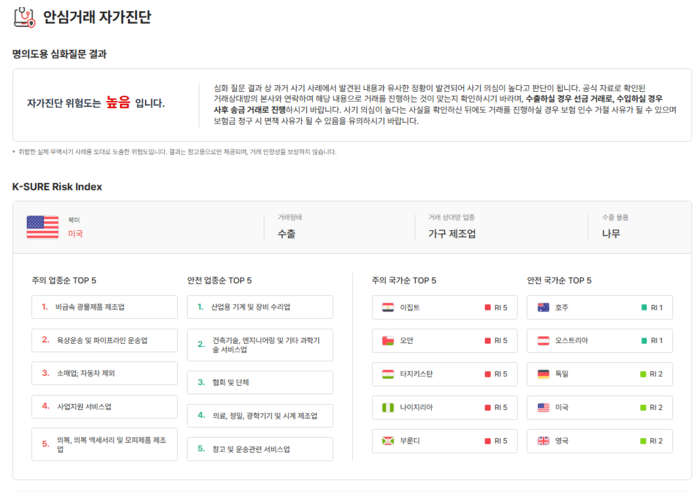Select 육상운송 및 파이프라인 운송업 item

101,340
